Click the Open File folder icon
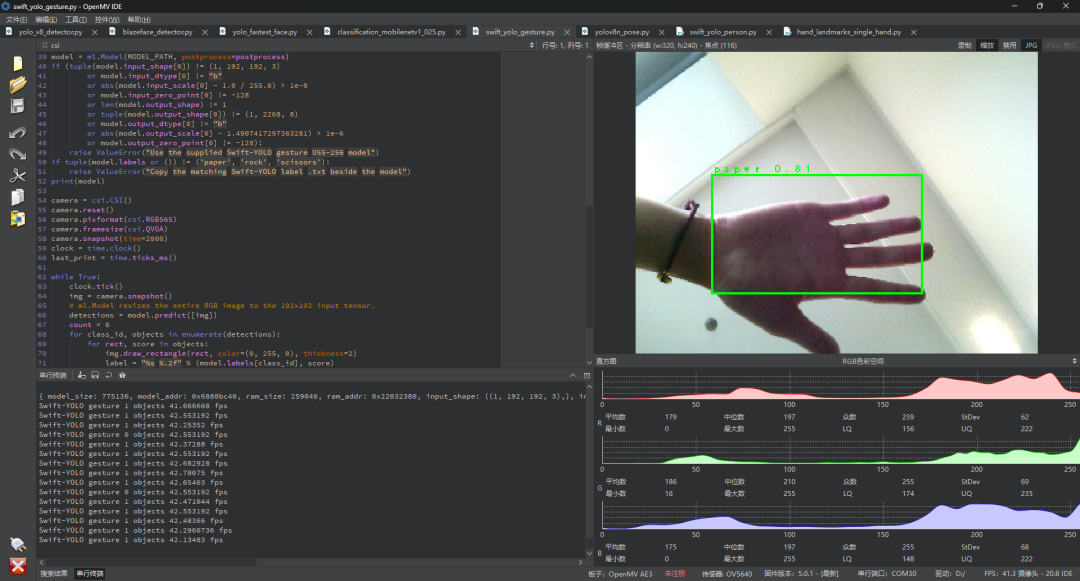Viewport: 1080px width, 581px height. pos(18,85)
